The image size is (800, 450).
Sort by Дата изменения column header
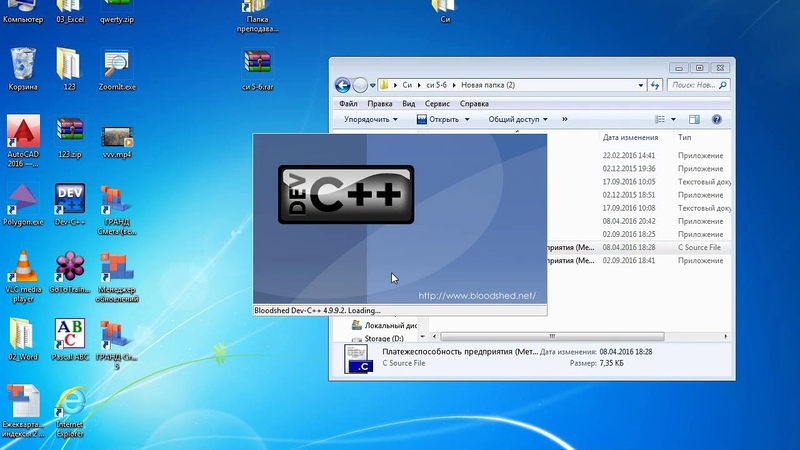tap(631, 137)
